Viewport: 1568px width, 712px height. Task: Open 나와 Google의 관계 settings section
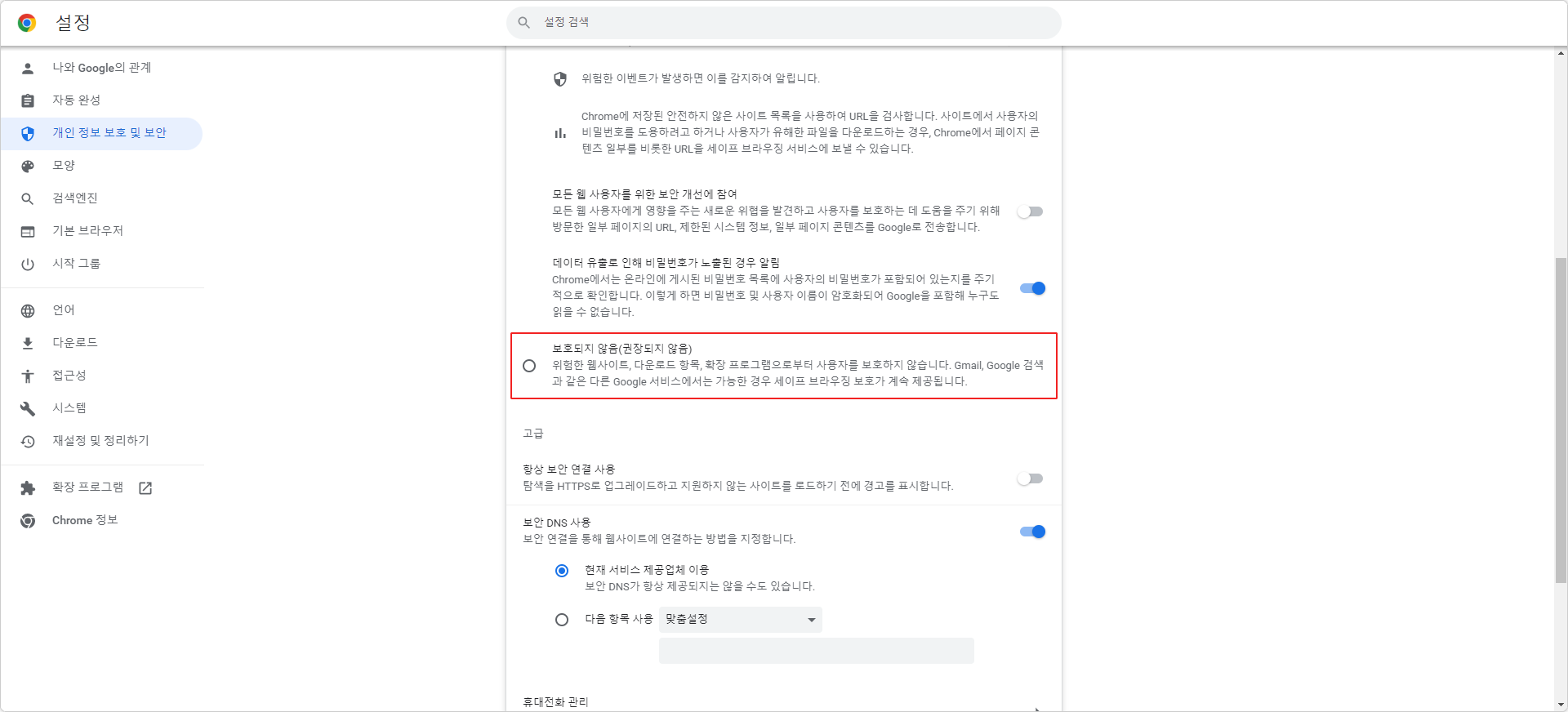tap(102, 68)
